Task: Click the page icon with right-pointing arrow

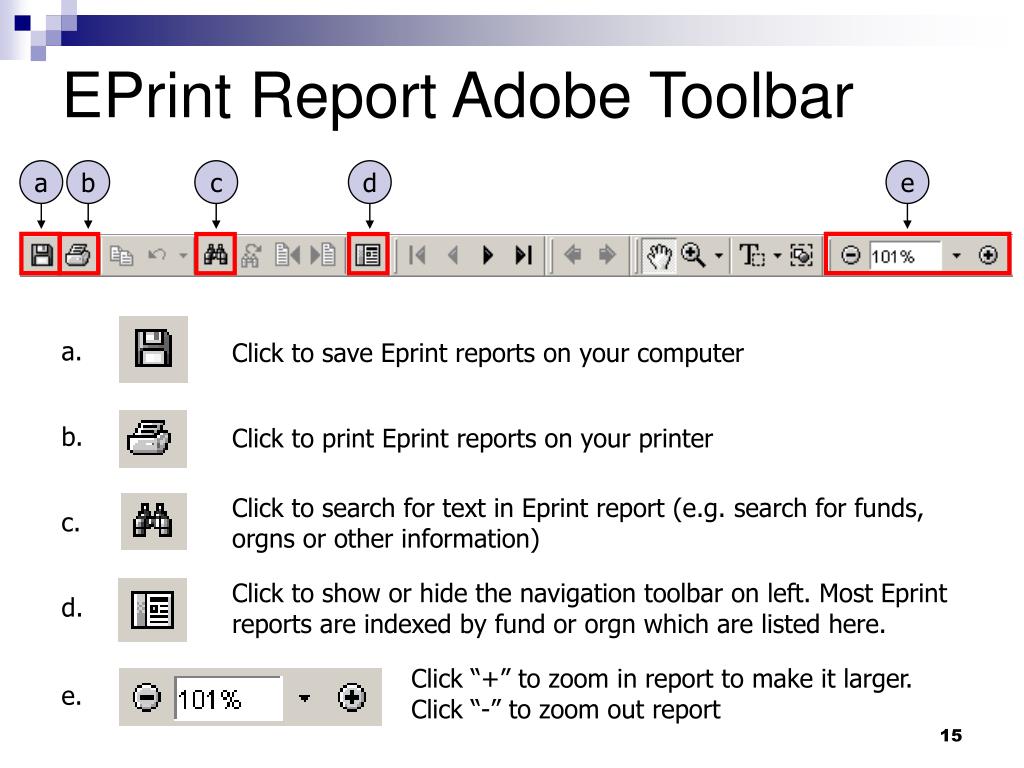Action: (323, 255)
